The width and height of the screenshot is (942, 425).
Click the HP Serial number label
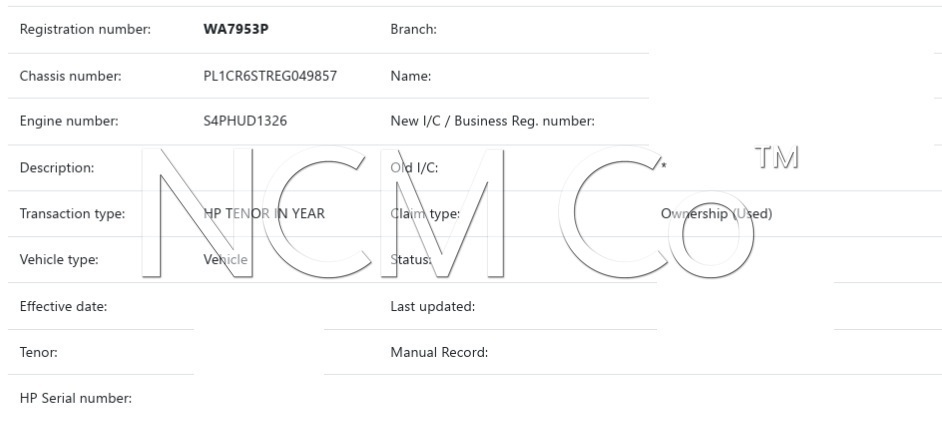coord(76,399)
